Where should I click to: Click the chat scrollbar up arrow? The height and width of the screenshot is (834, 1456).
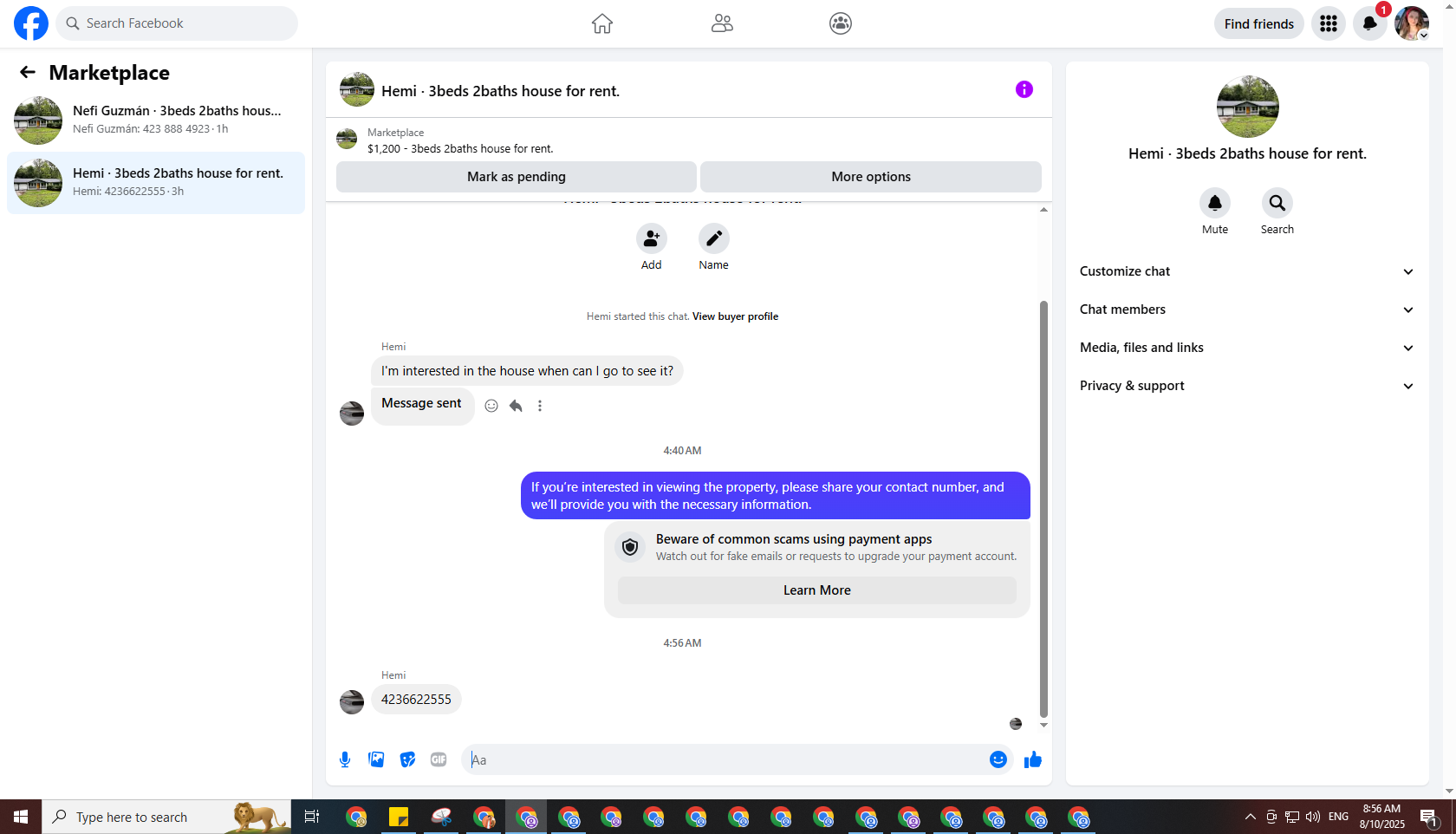[x=1043, y=209]
